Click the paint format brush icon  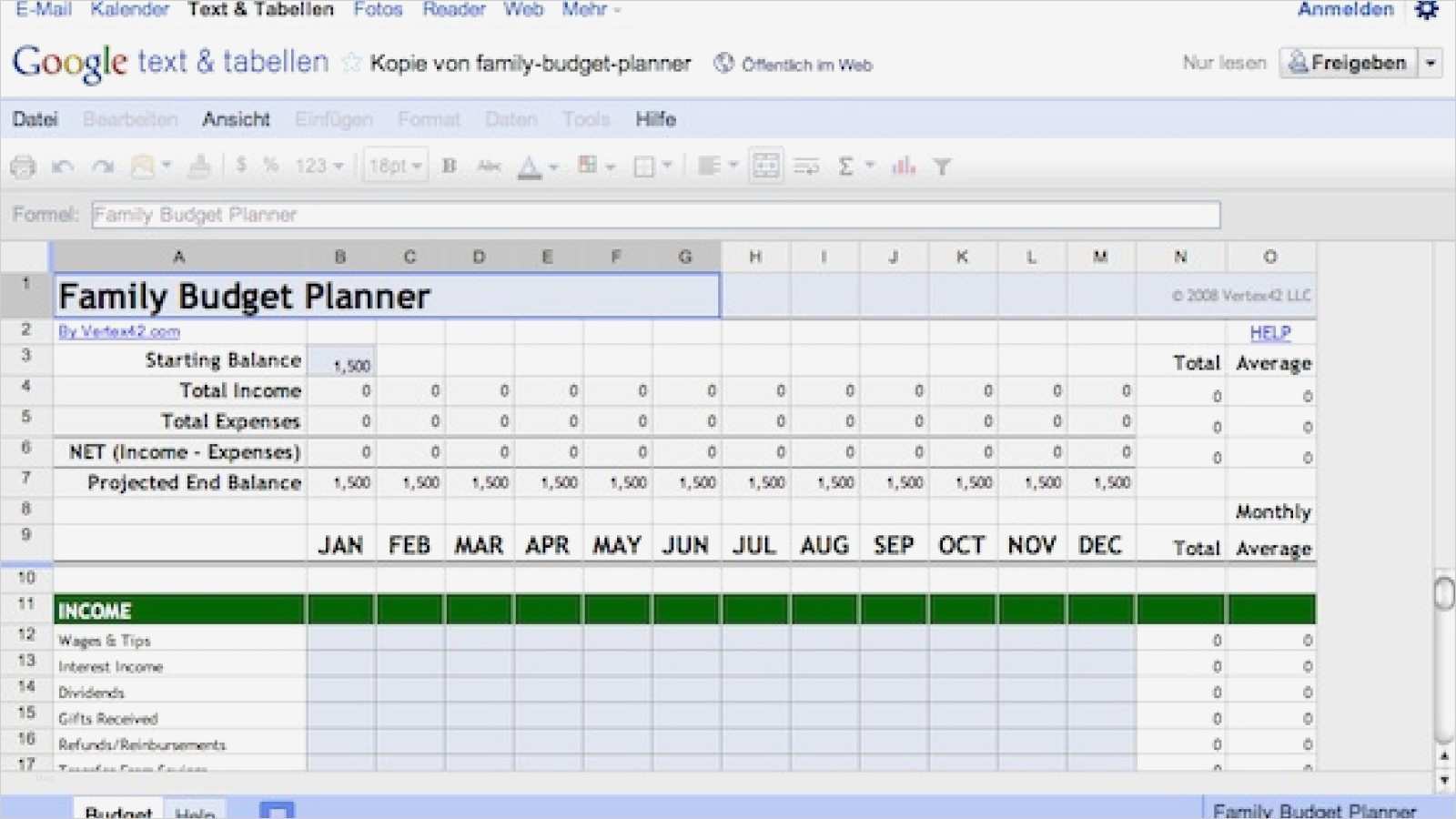click(199, 166)
